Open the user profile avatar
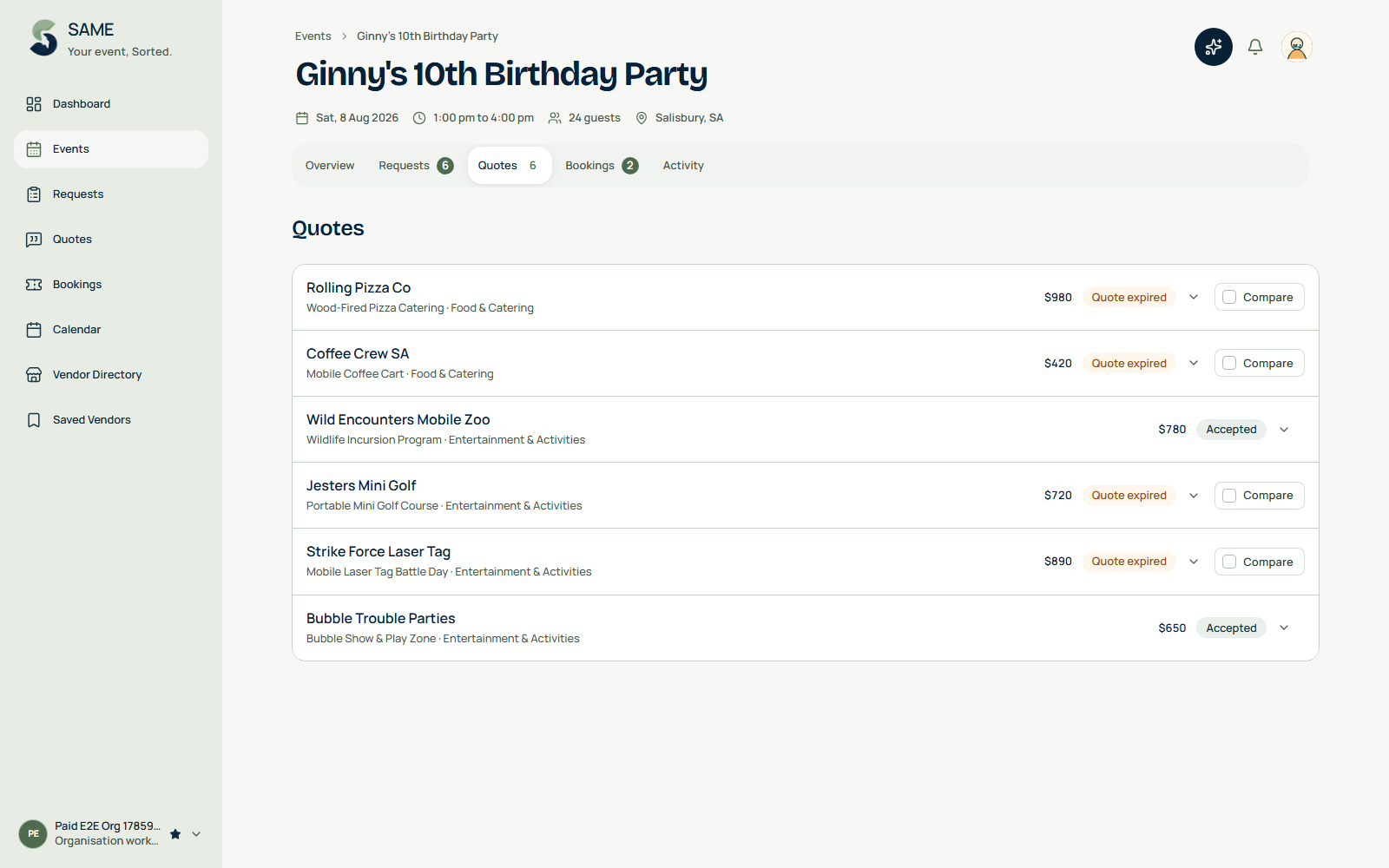The width and height of the screenshot is (1389, 868). click(x=1297, y=47)
